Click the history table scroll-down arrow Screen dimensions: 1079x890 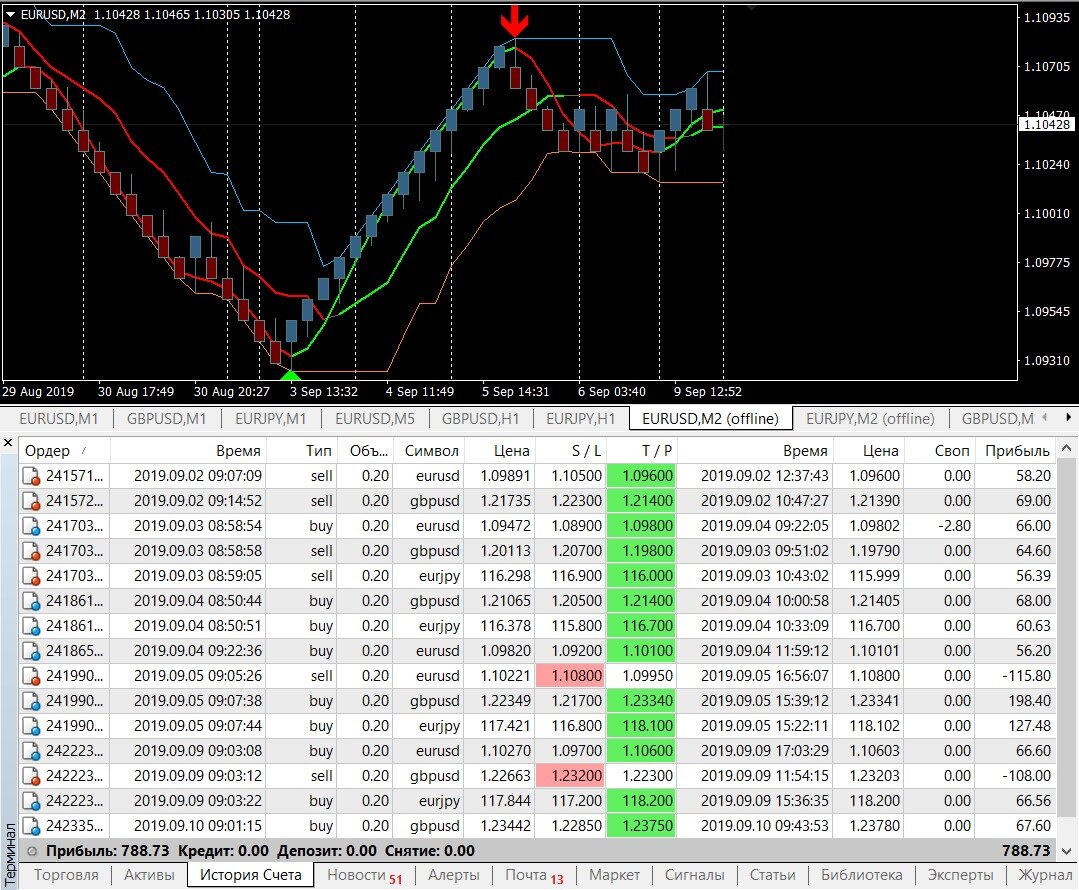tap(1067, 851)
